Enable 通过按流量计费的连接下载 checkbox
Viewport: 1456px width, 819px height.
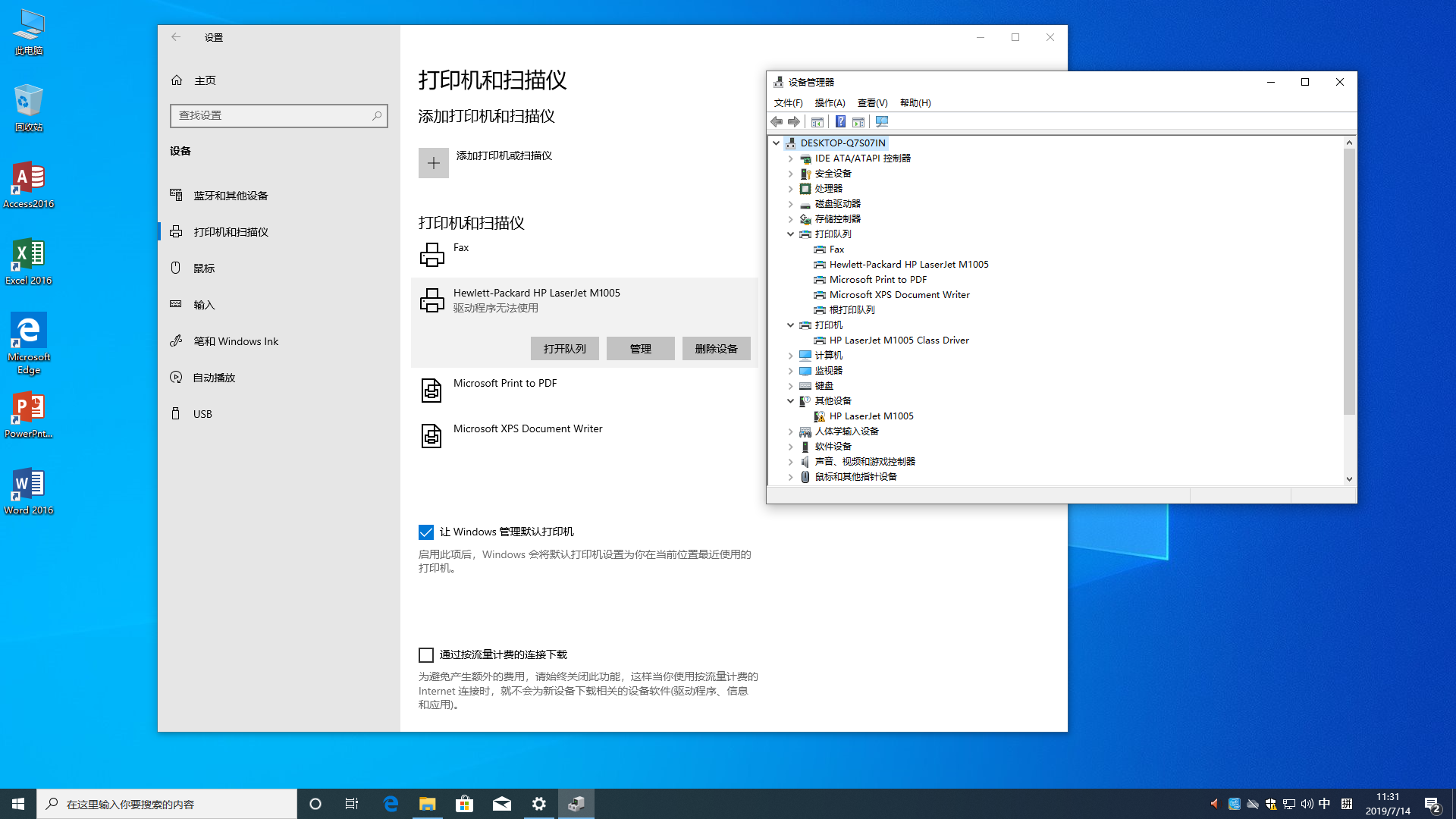(x=426, y=655)
